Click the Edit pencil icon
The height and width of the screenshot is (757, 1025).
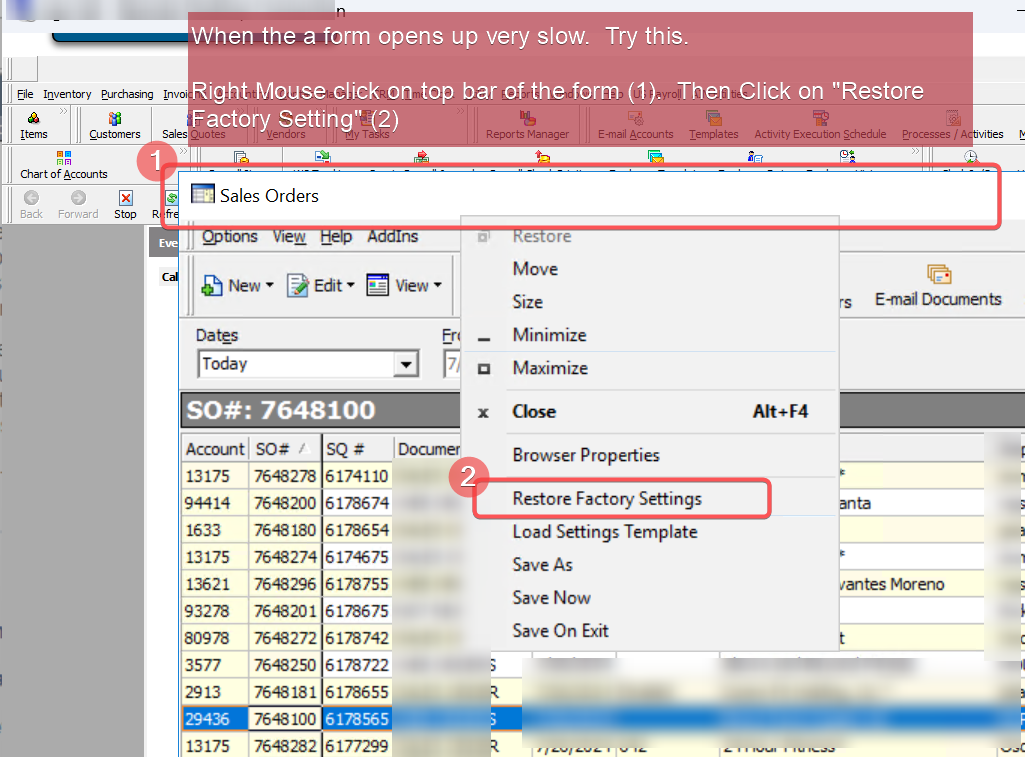(298, 285)
